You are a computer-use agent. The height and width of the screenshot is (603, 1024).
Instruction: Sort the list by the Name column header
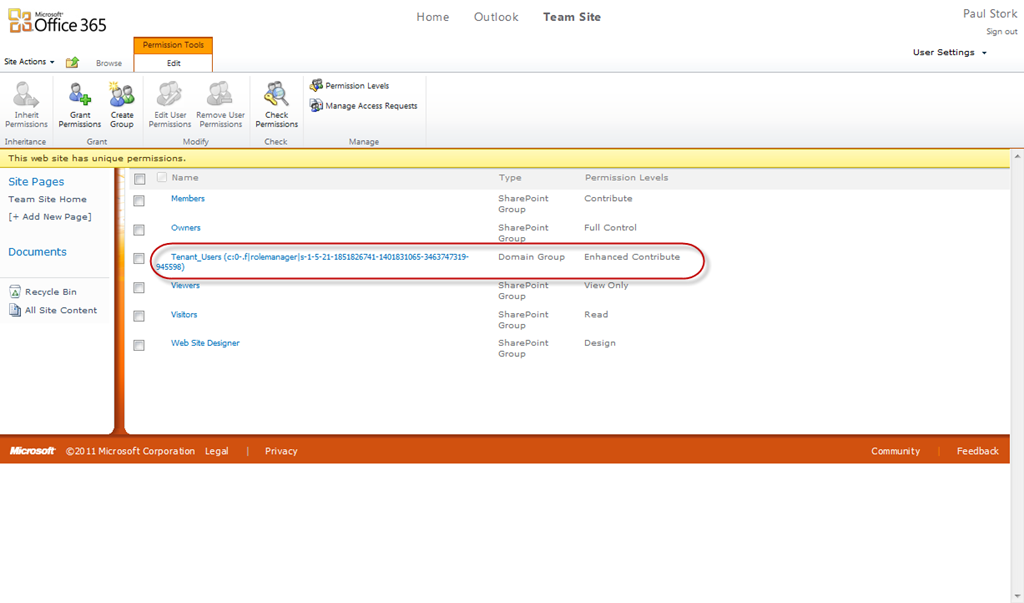[185, 178]
